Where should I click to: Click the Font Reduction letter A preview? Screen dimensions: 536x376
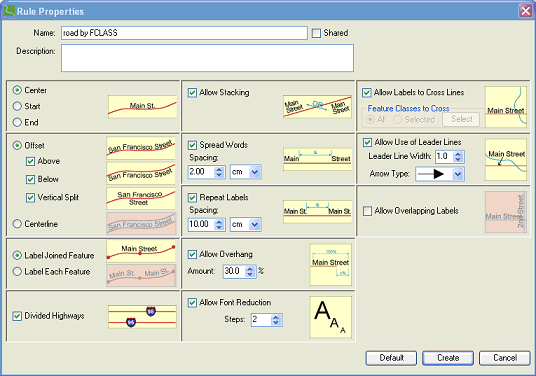coord(331,317)
